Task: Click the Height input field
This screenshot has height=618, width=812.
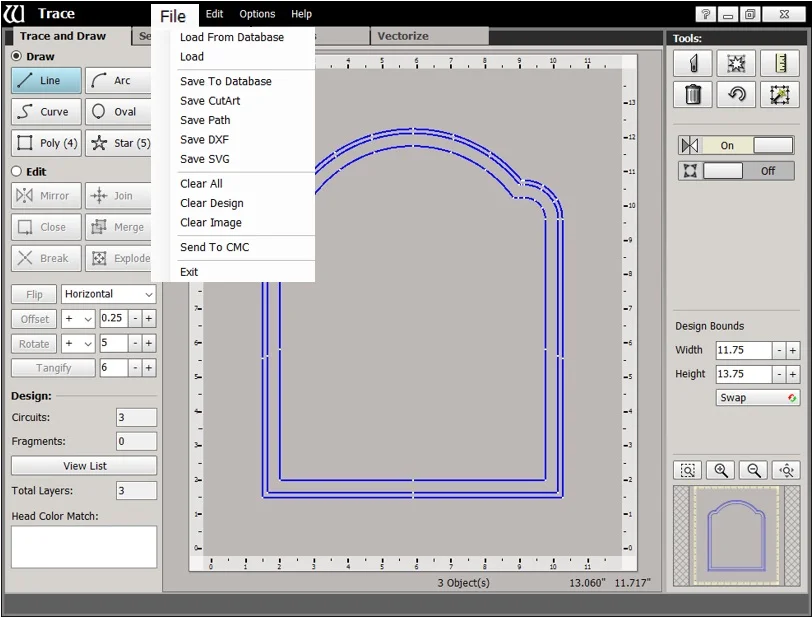Action: tap(744, 374)
